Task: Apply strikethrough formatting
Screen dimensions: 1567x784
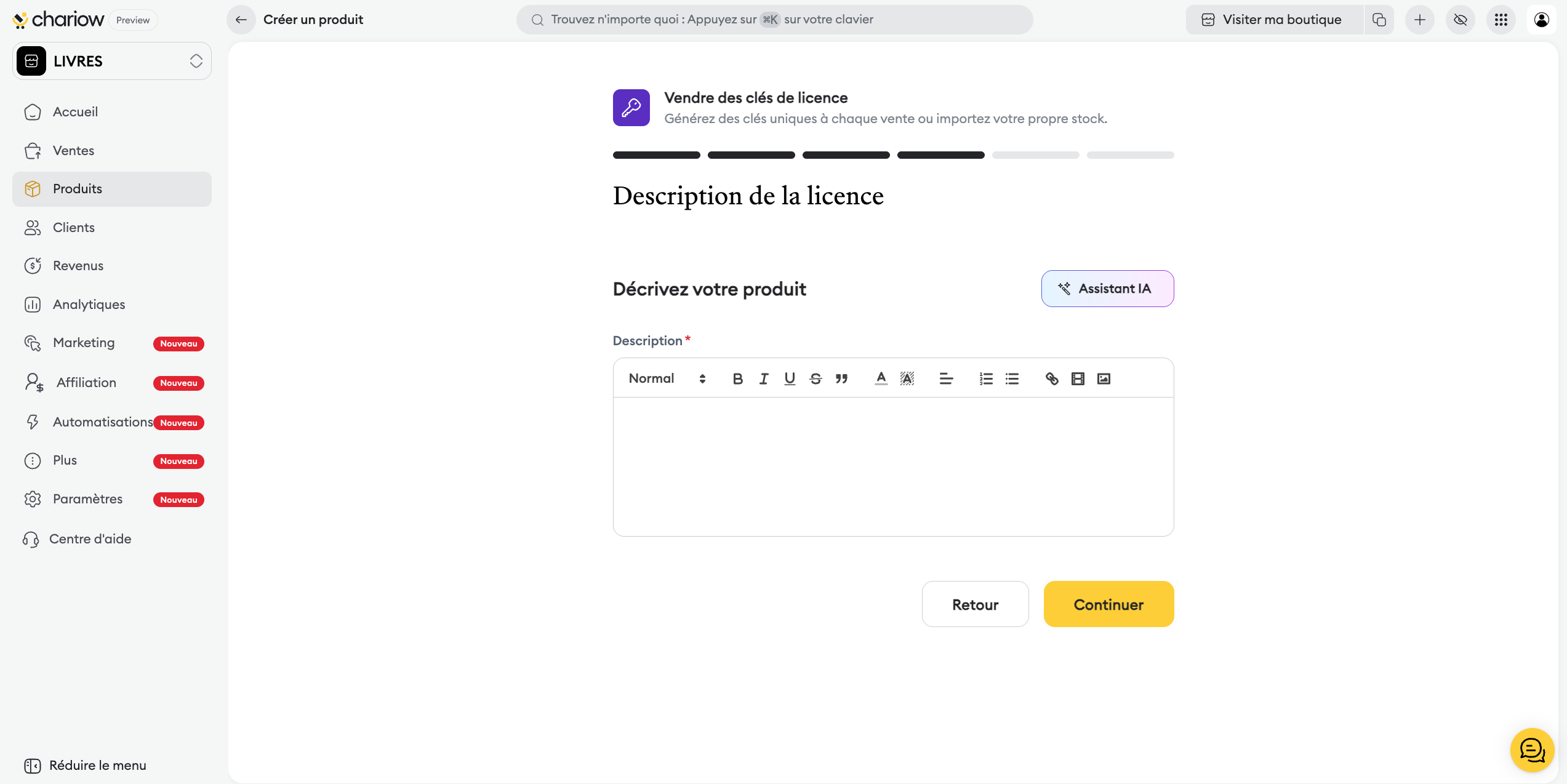Action: point(816,378)
